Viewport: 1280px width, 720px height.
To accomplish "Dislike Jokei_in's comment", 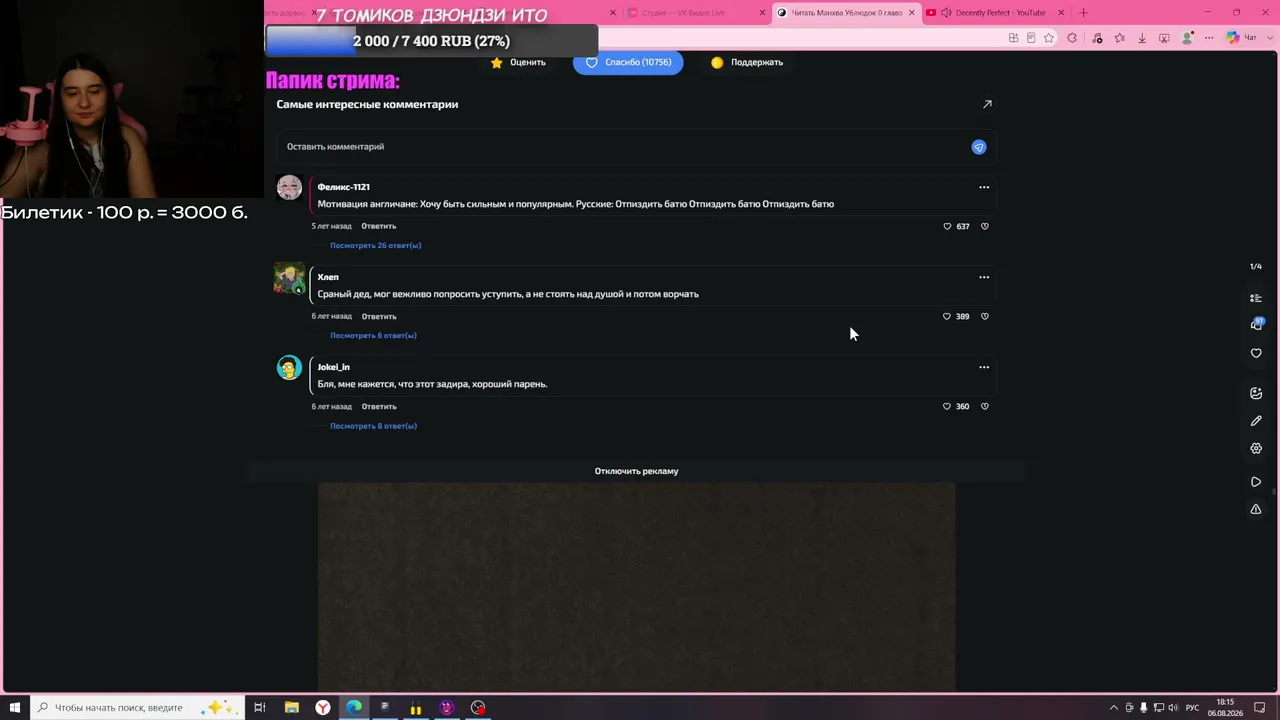I will 985,406.
